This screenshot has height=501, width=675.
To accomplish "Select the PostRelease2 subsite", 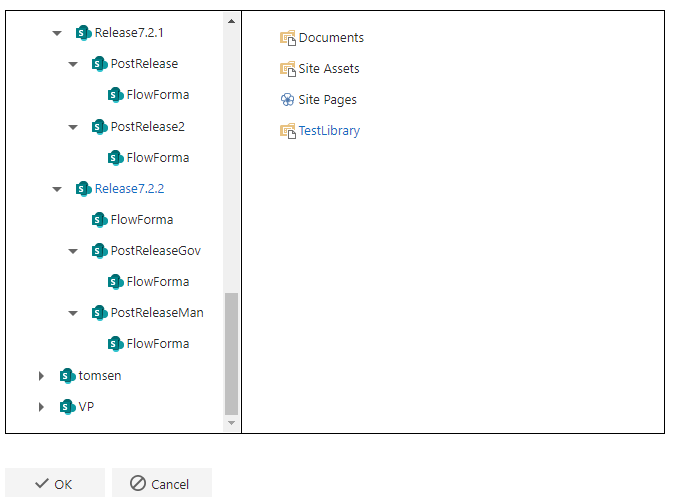I will click(148, 127).
